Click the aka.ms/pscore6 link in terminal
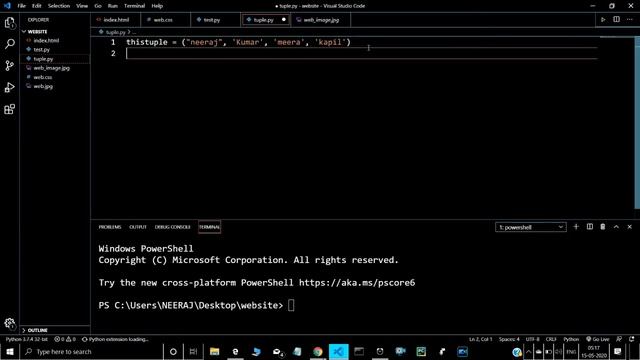Image resolution: width=640 pixels, height=360 pixels. tap(357, 282)
